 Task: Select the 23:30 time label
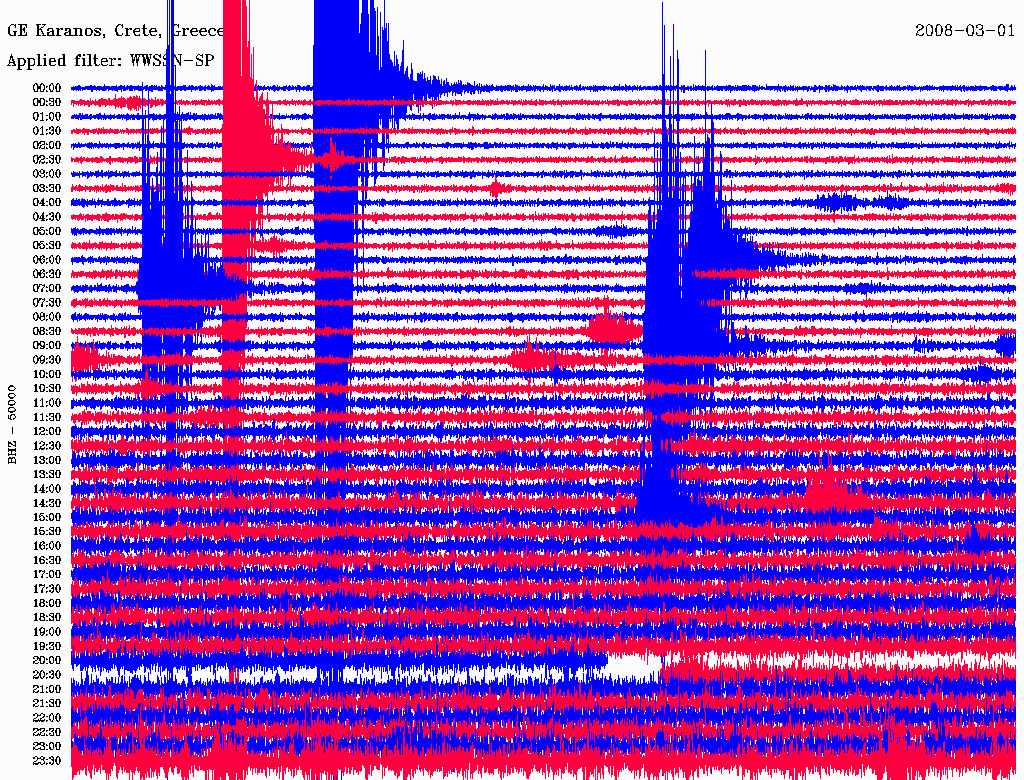[47, 761]
